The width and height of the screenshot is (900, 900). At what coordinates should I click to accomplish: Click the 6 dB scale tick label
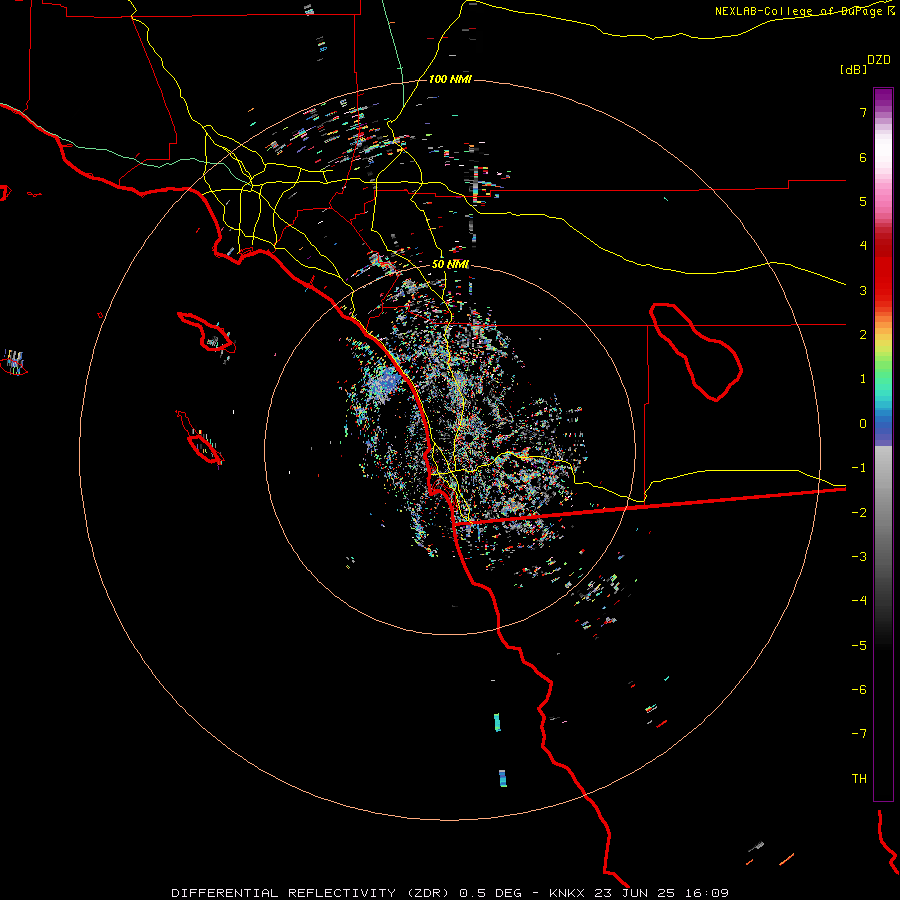tap(863, 157)
